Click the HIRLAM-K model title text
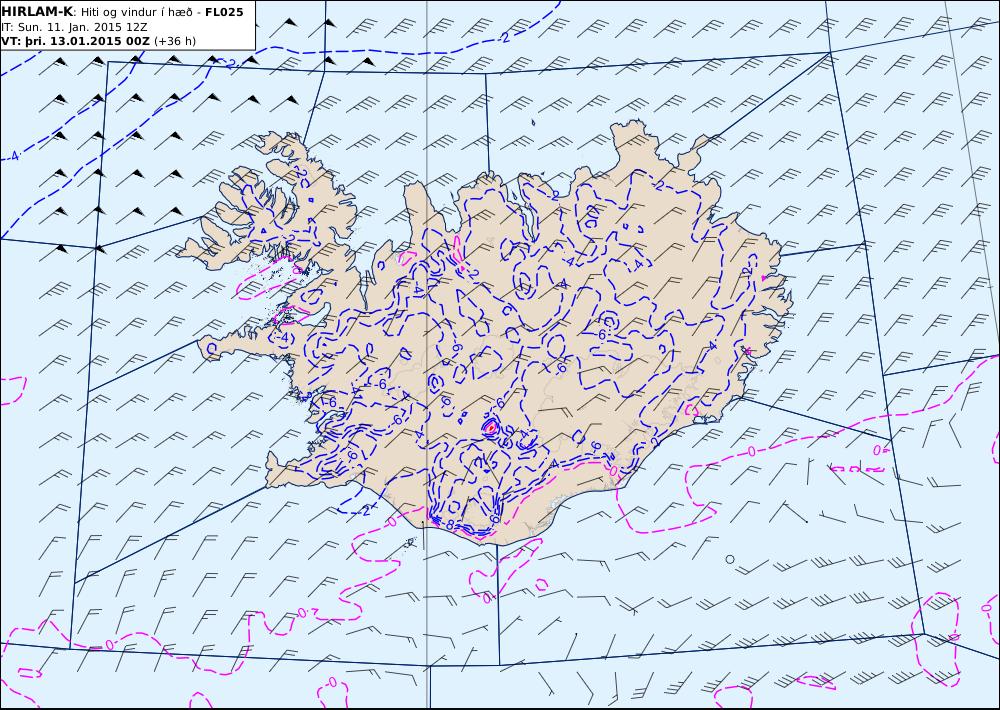This screenshot has width=1000, height=710. (x=37, y=11)
